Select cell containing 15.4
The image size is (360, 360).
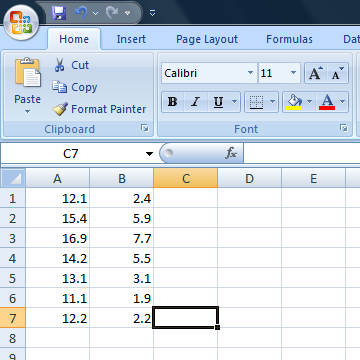click(57, 218)
